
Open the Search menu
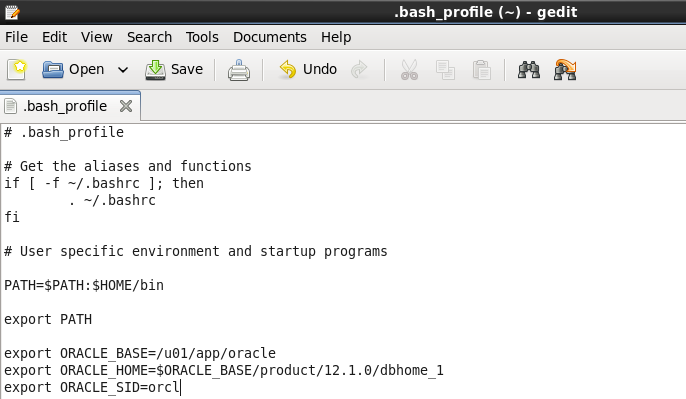click(149, 37)
